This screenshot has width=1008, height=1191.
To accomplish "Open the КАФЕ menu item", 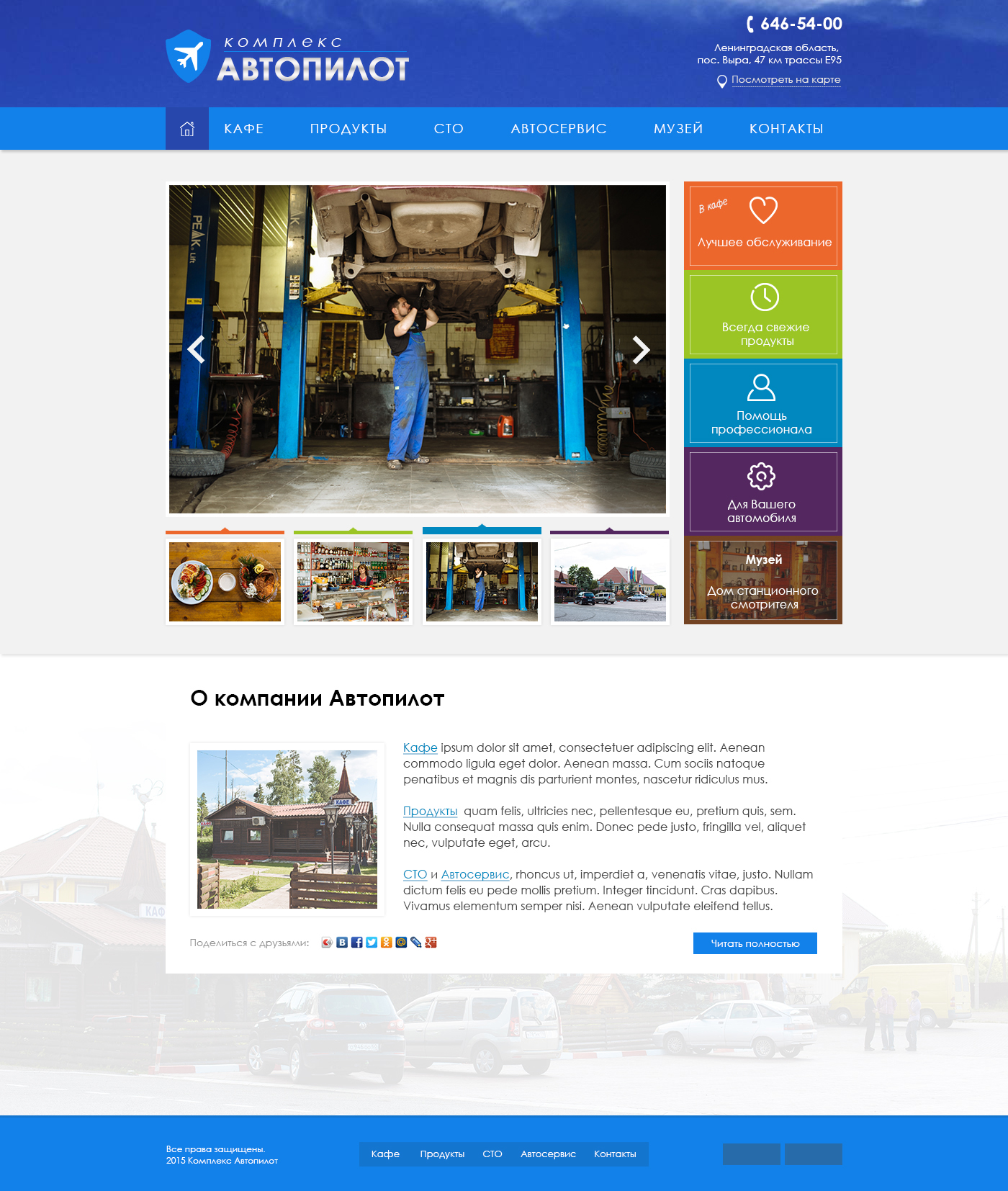I will click(x=244, y=129).
